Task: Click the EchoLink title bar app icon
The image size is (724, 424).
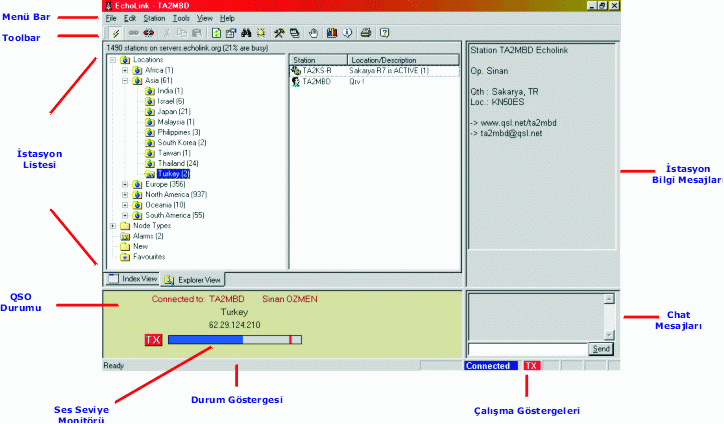Action: [108, 6]
